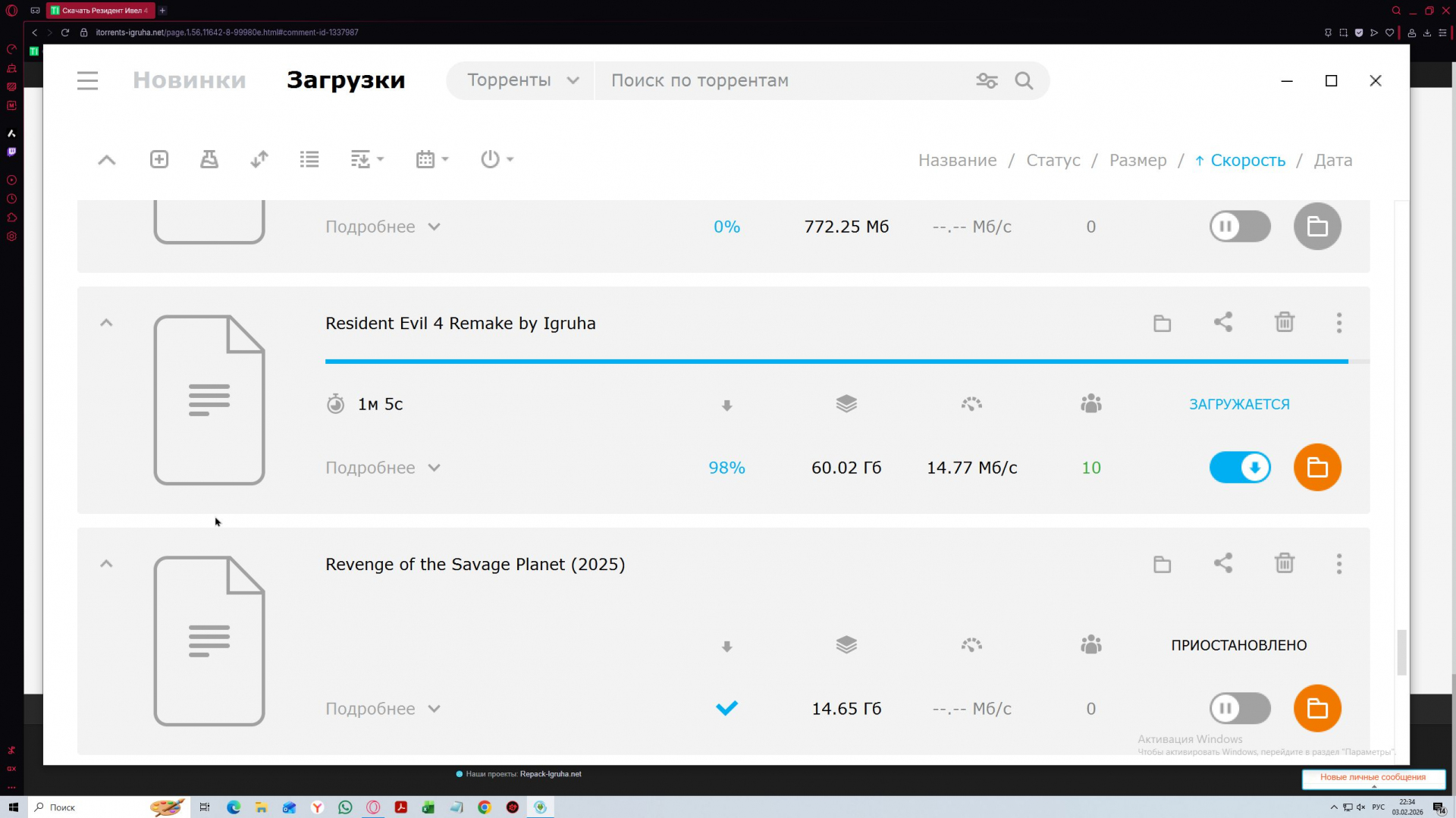This screenshot has width=1456, height=818.
Task: Open three-dot menu for Revenge of Savage Planet
Action: point(1338,564)
